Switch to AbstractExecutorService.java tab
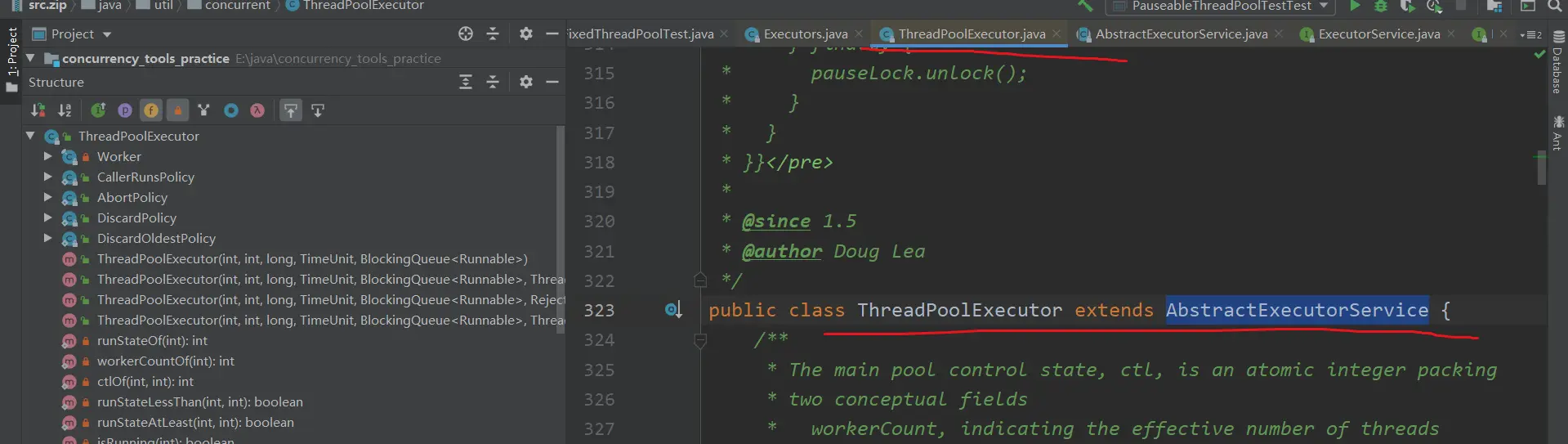The width and height of the screenshot is (1568, 444). click(x=1181, y=34)
